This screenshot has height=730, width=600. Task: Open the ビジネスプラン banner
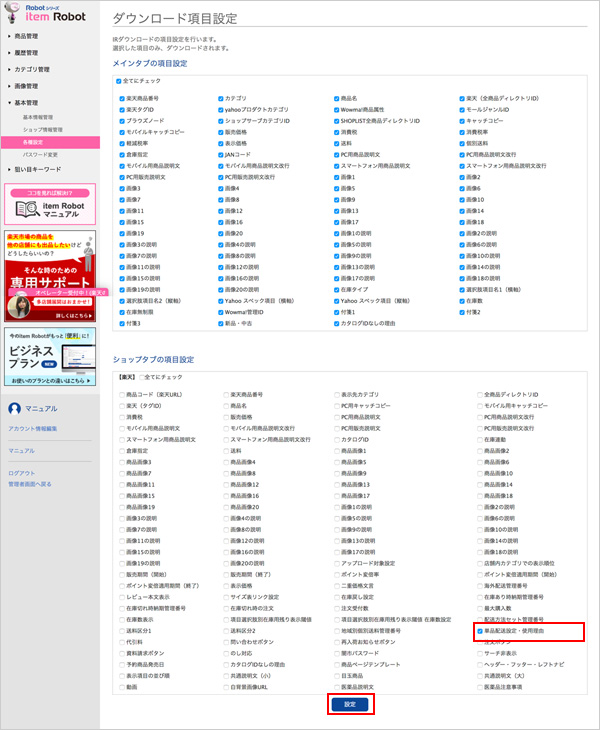click(x=49, y=357)
